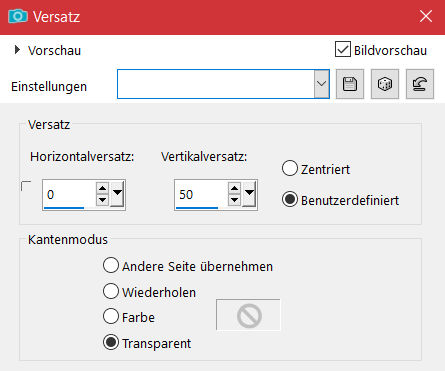Decrease Horizontalversatz with down arrow
This screenshot has height=371, width=445.
[102, 200]
